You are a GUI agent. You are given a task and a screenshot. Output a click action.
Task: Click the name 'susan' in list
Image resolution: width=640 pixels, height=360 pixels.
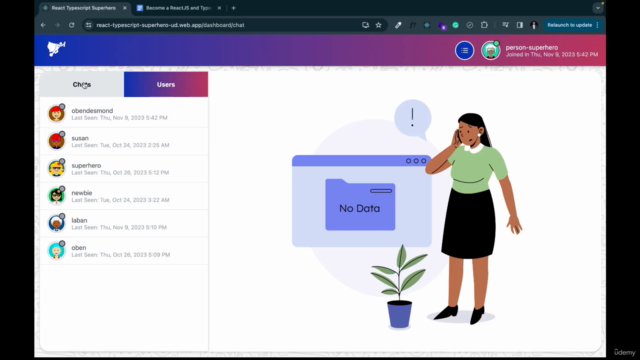point(80,138)
